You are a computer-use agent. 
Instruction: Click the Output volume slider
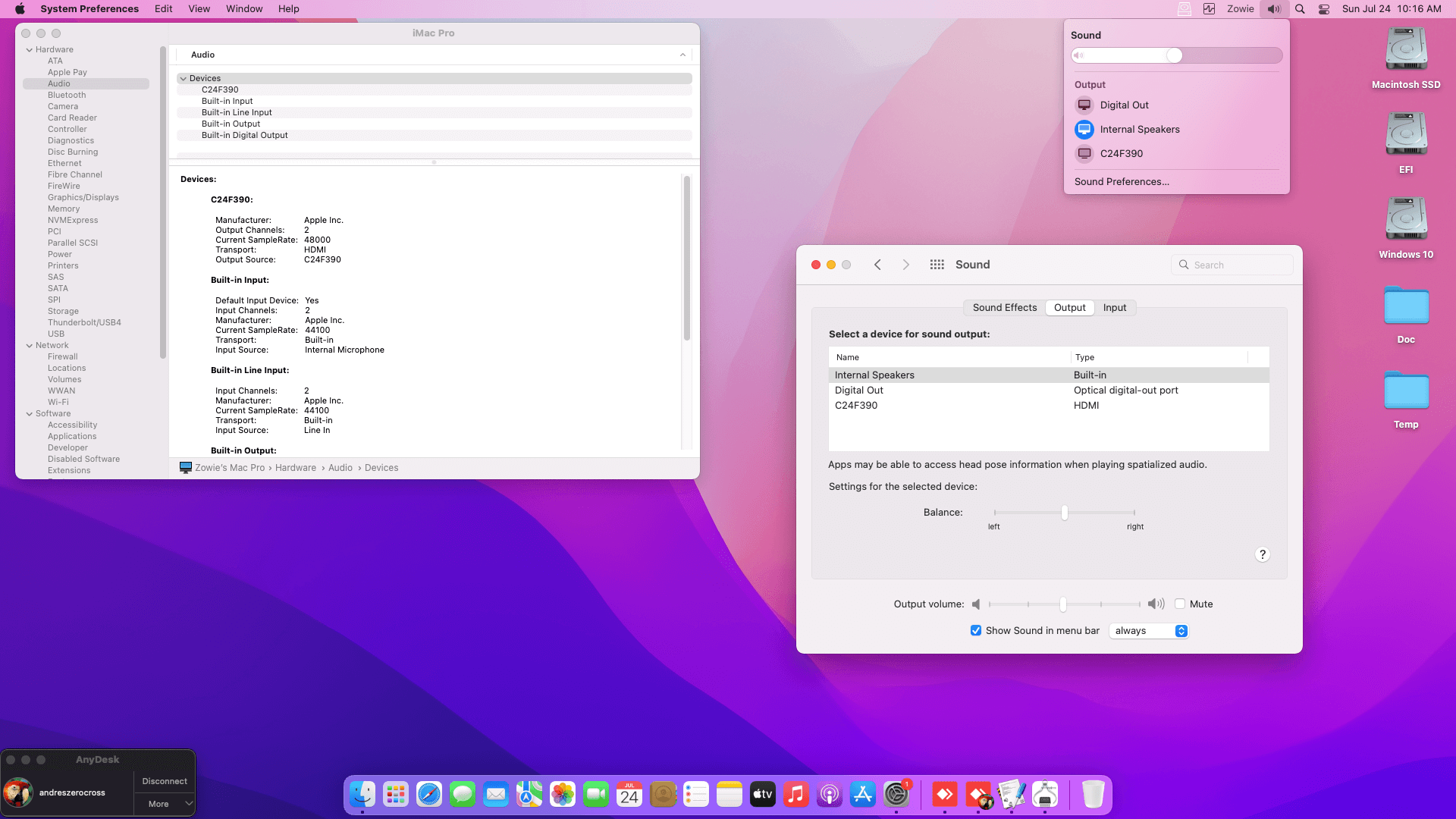coord(1064,604)
